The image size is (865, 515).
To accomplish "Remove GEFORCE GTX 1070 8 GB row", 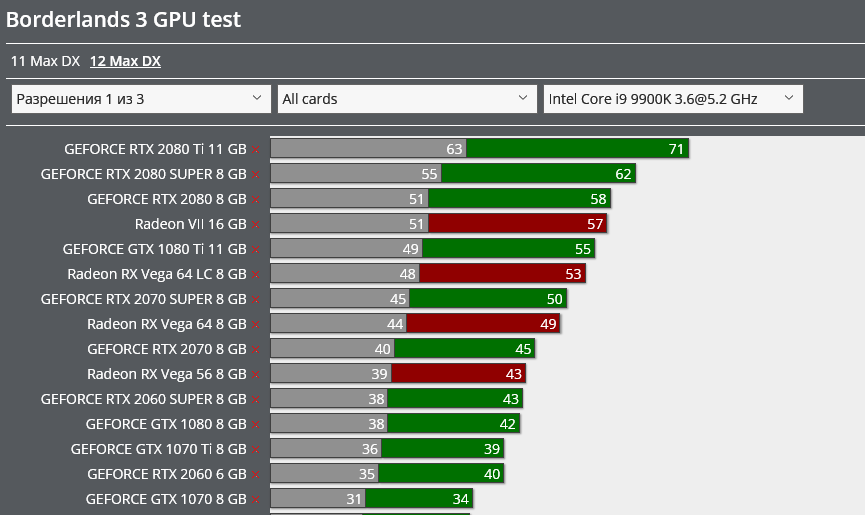I will point(255,500).
